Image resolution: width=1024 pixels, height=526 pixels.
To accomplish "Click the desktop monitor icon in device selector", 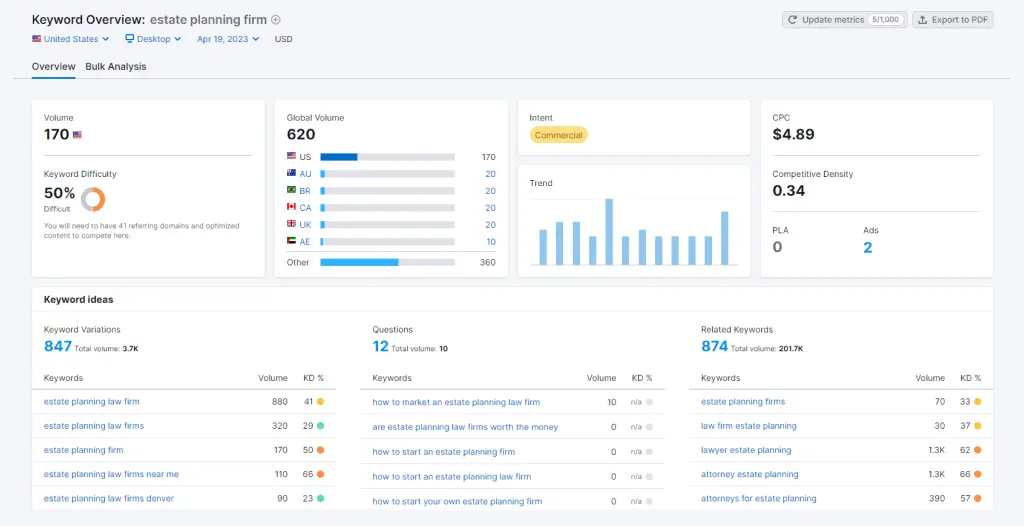I will 129,39.
